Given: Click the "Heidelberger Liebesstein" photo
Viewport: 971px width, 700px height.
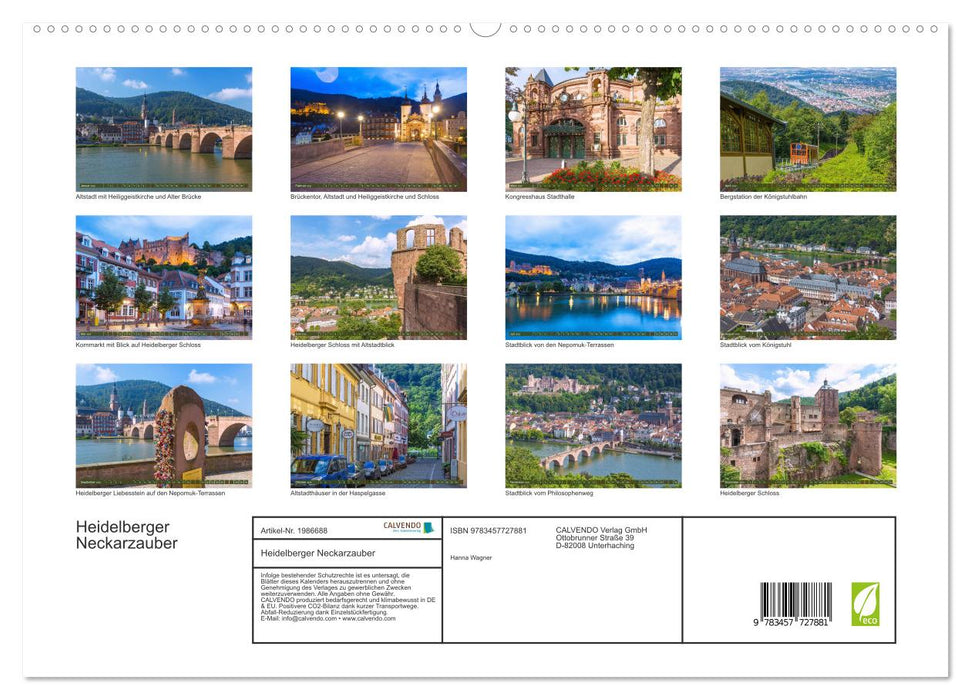Looking at the screenshot, I should [163, 425].
